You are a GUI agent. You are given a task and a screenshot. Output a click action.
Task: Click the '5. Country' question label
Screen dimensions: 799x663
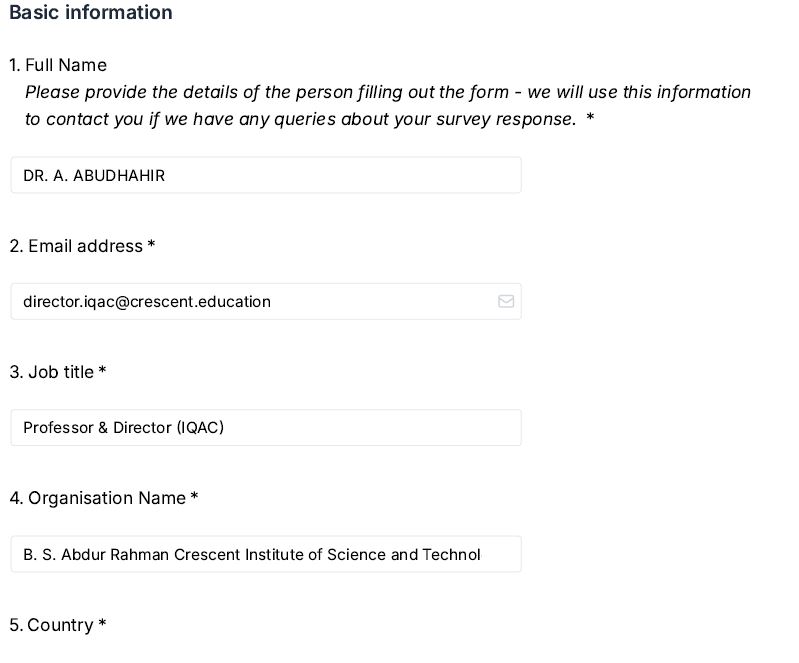(51, 625)
